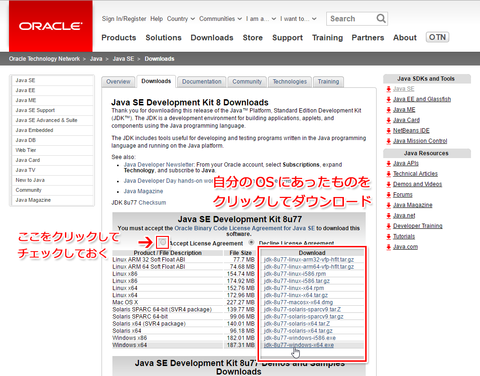The image size is (480, 376).
Task: Switch to the Technologies tab
Action: click(290, 82)
